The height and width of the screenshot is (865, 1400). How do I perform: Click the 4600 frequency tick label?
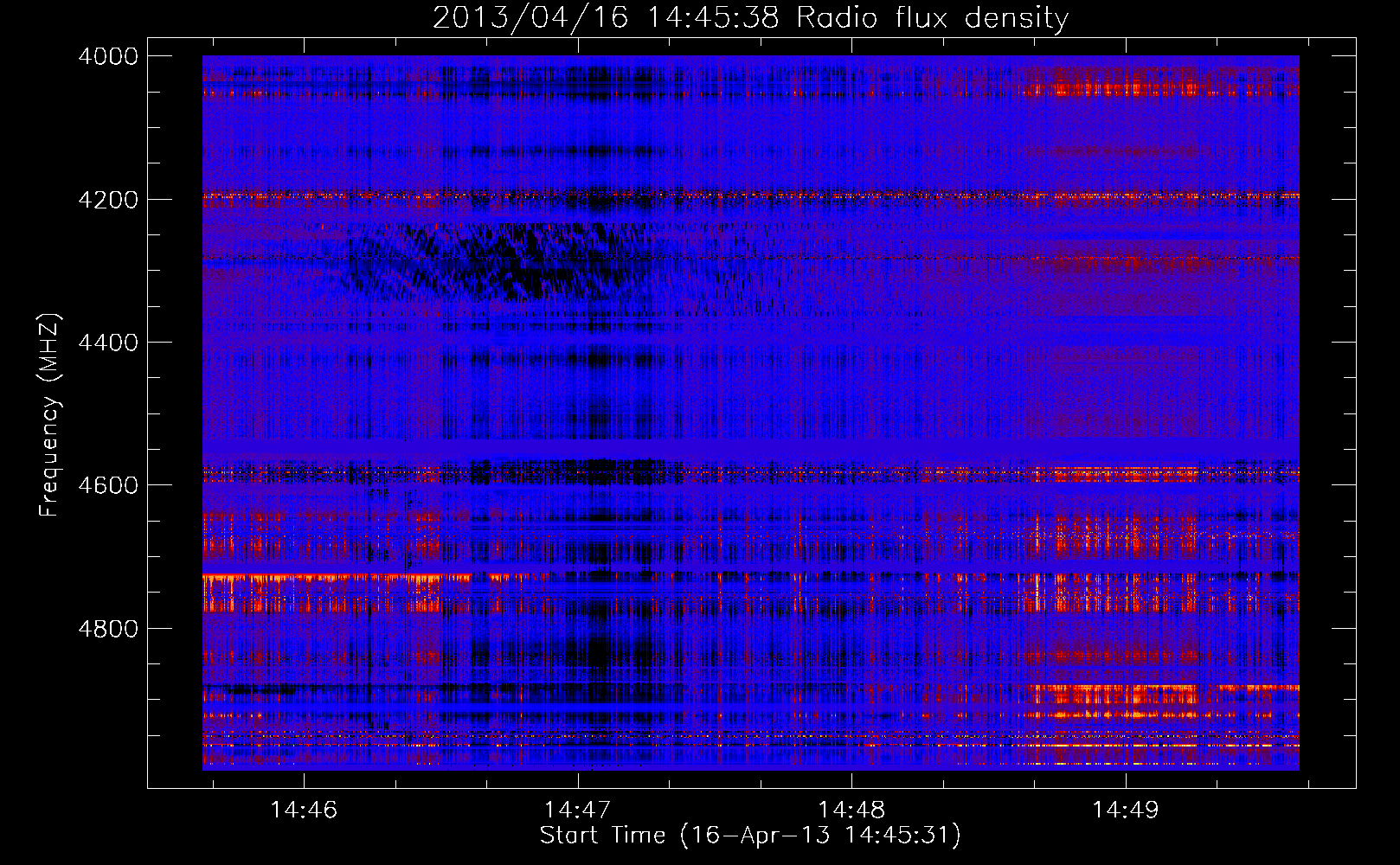108,485
